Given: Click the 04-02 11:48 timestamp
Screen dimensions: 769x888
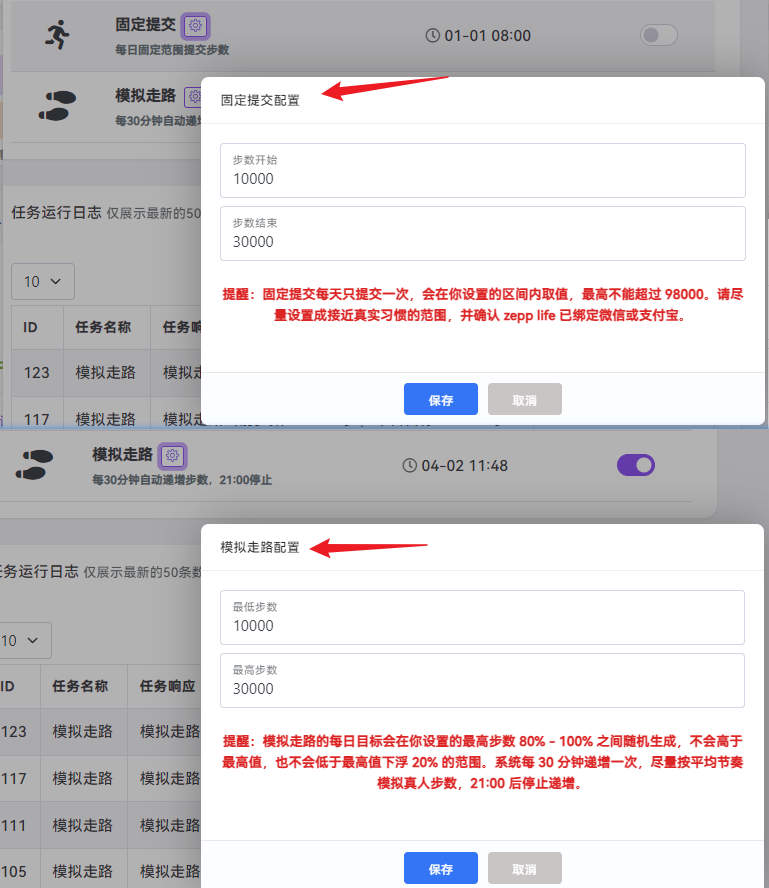Looking at the screenshot, I should pos(464,466).
